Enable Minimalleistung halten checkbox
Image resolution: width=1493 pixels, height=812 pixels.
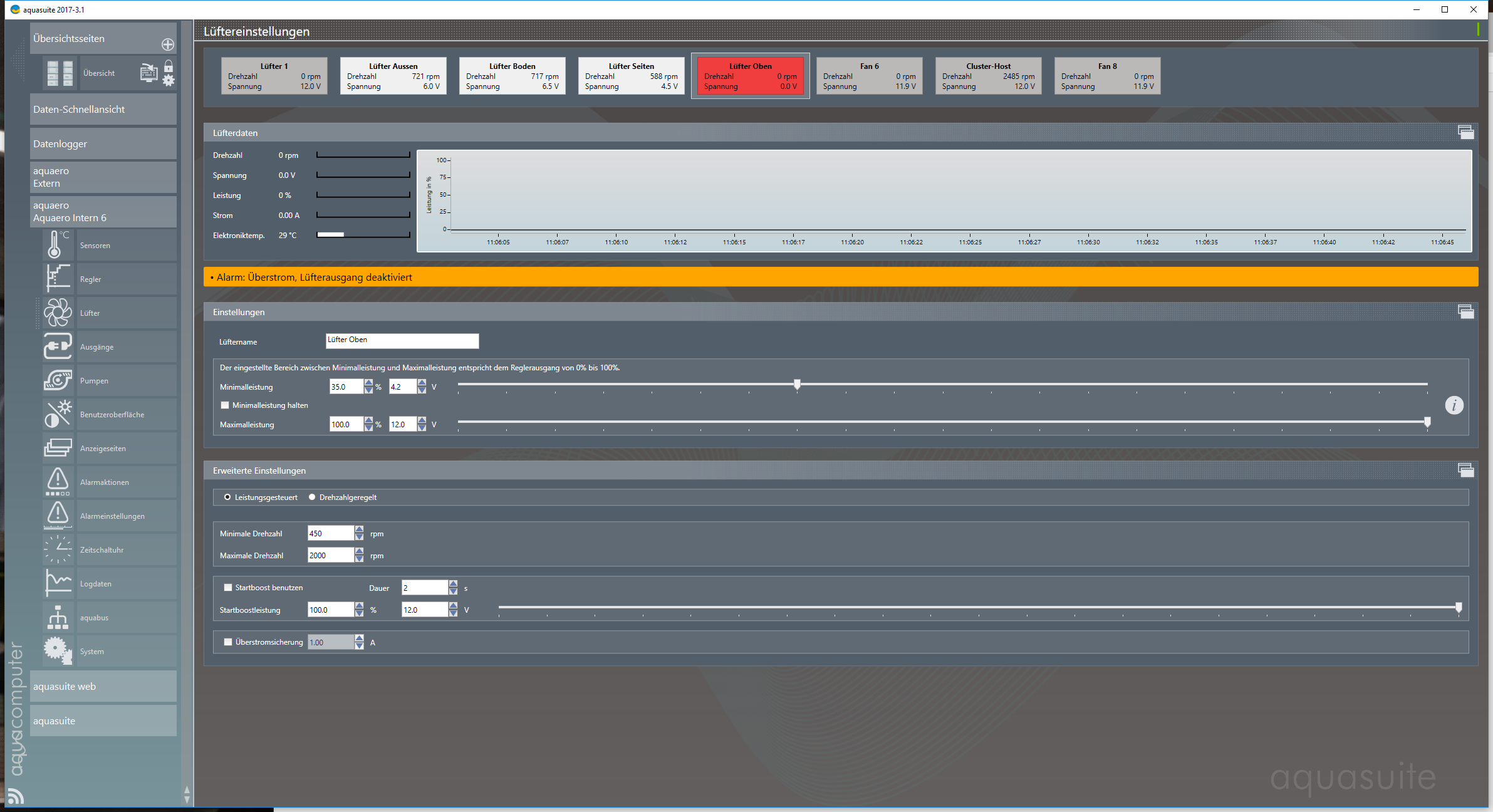(x=225, y=405)
